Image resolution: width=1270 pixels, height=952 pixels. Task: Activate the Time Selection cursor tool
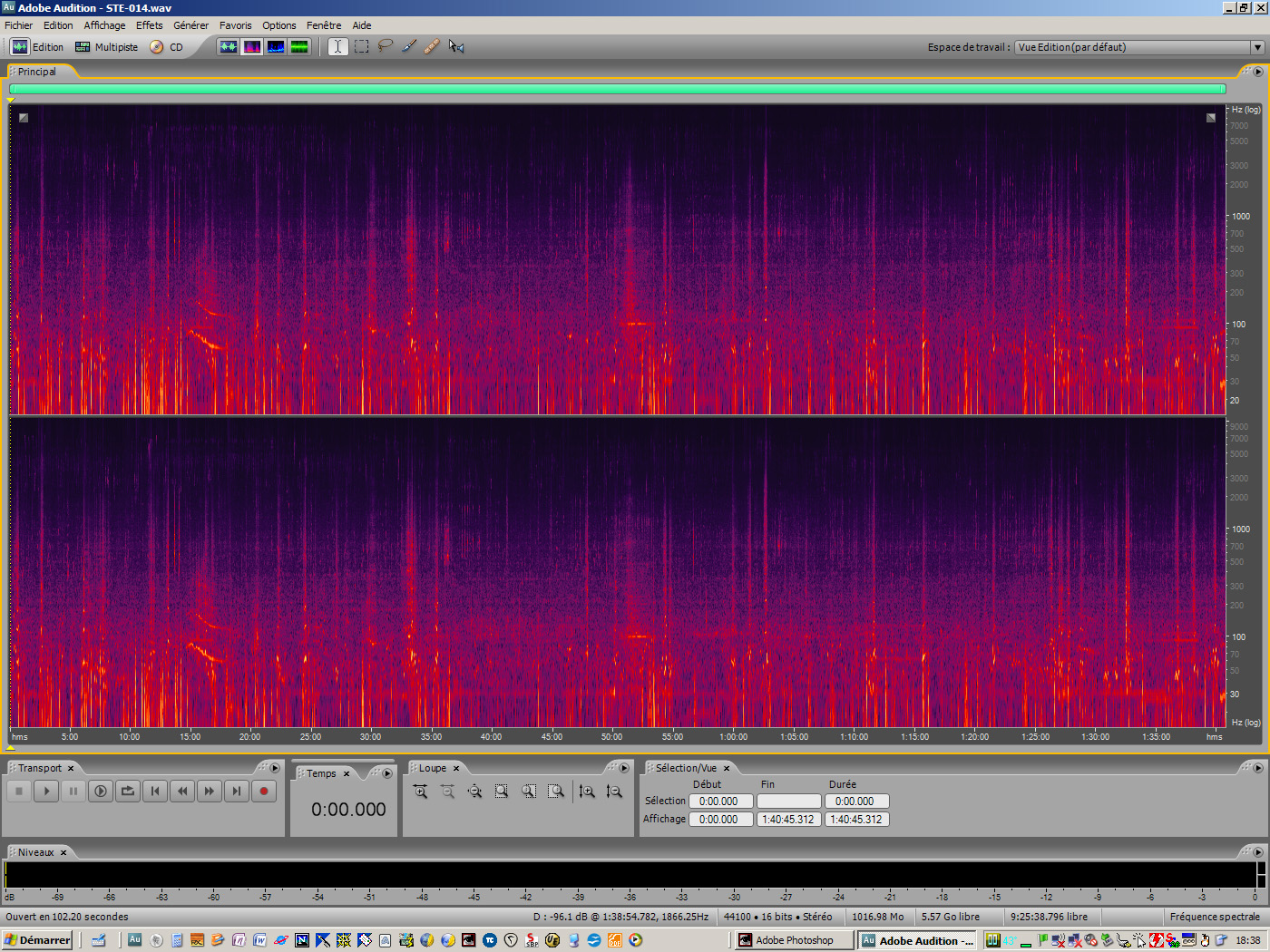[337, 46]
